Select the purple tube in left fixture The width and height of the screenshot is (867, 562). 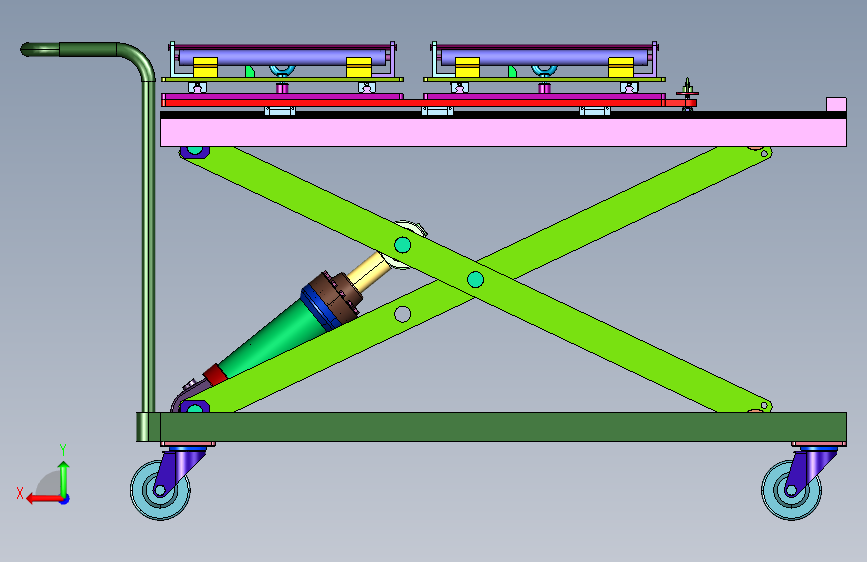pyautogui.click(x=281, y=57)
